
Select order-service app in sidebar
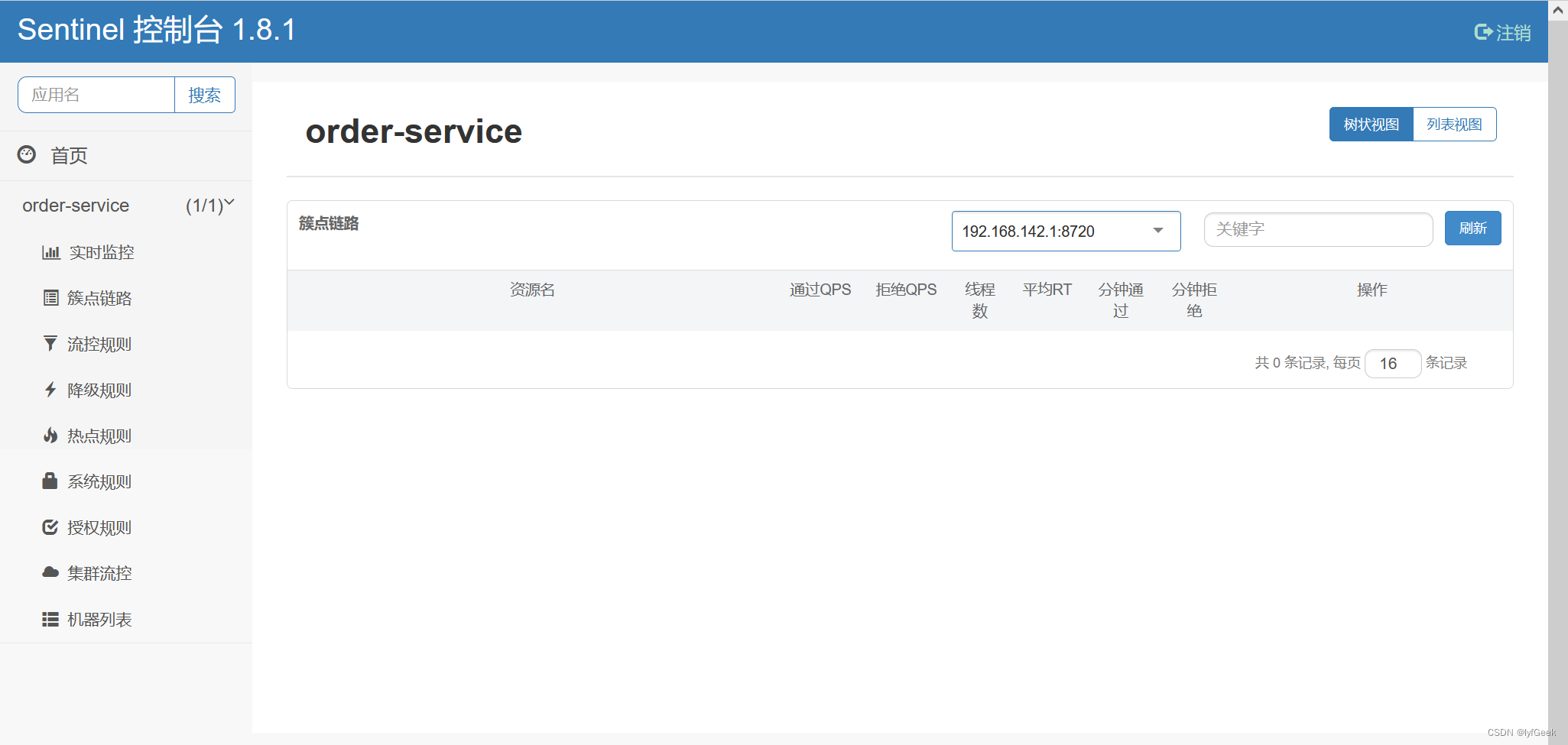76,206
